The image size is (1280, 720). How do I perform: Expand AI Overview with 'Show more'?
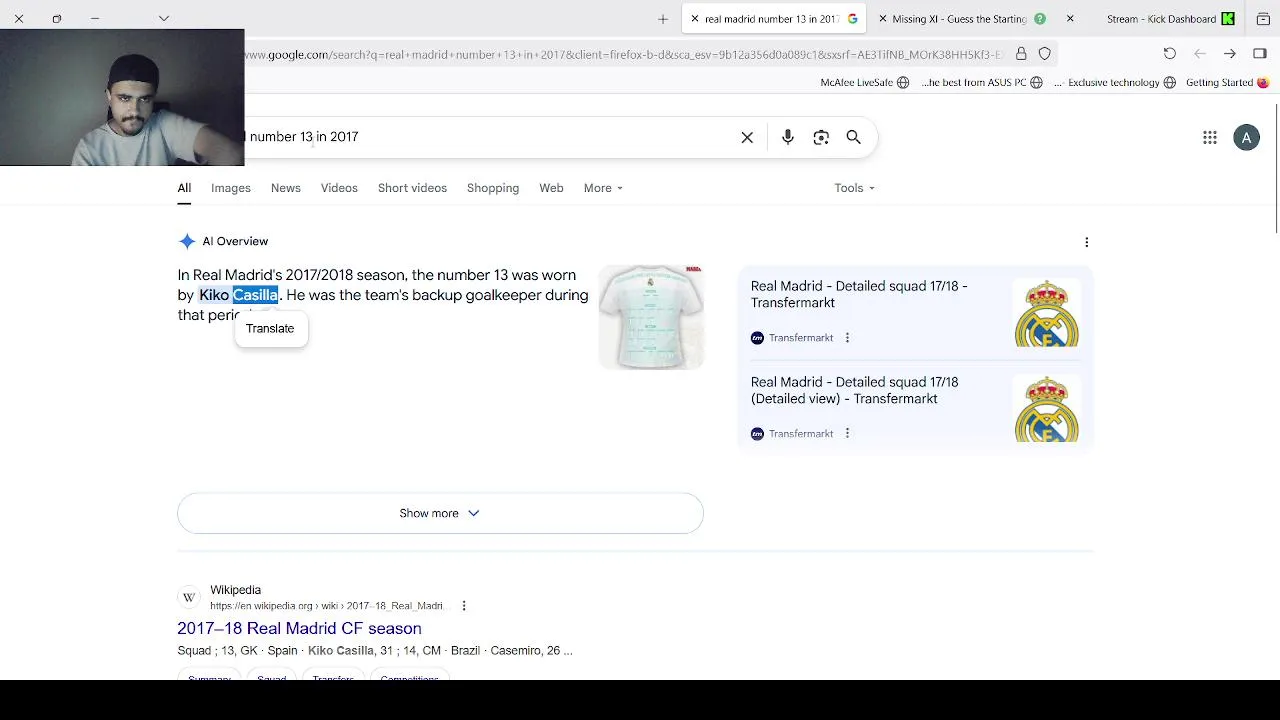point(440,513)
